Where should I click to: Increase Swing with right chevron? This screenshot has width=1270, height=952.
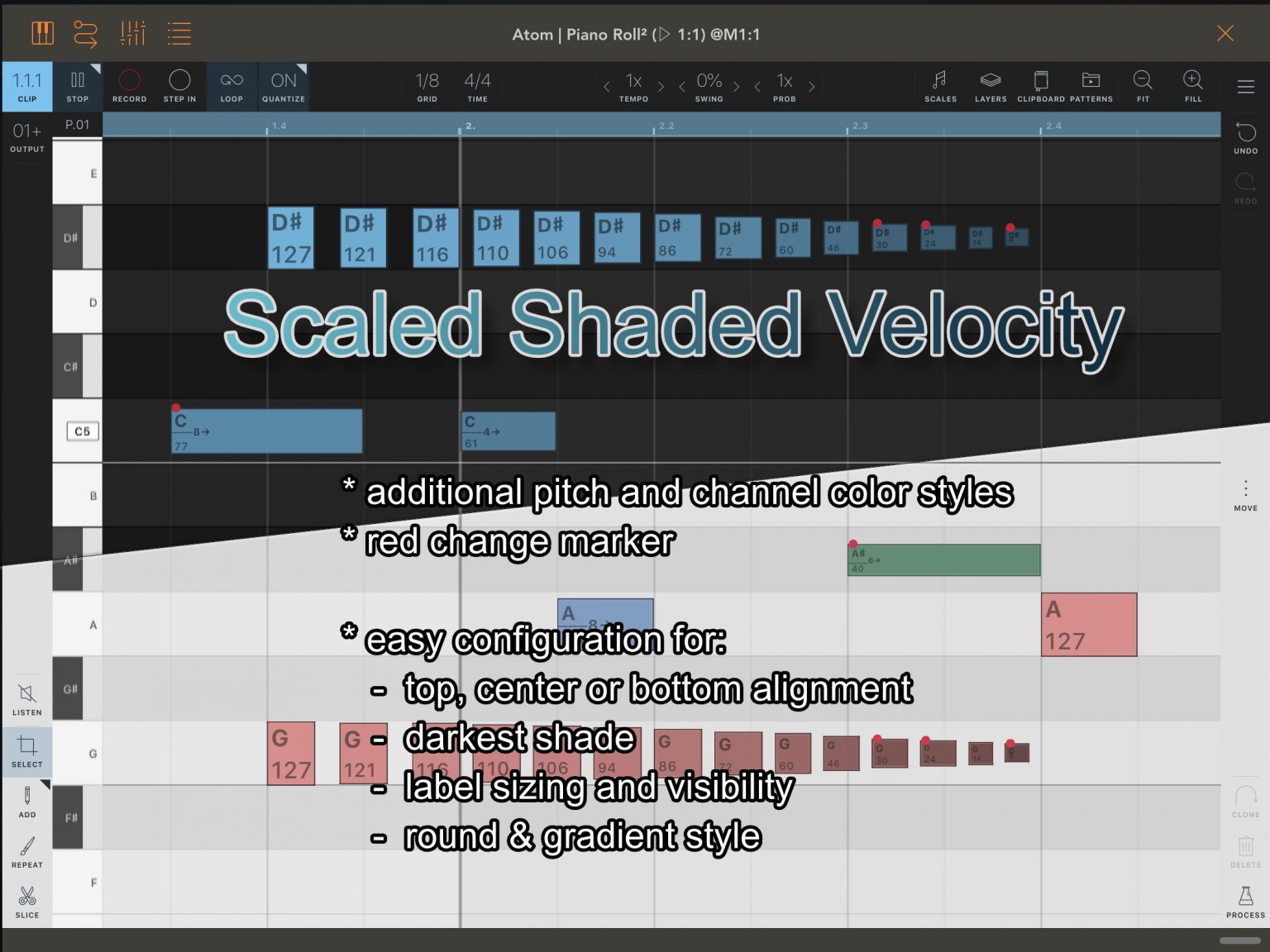coord(736,87)
